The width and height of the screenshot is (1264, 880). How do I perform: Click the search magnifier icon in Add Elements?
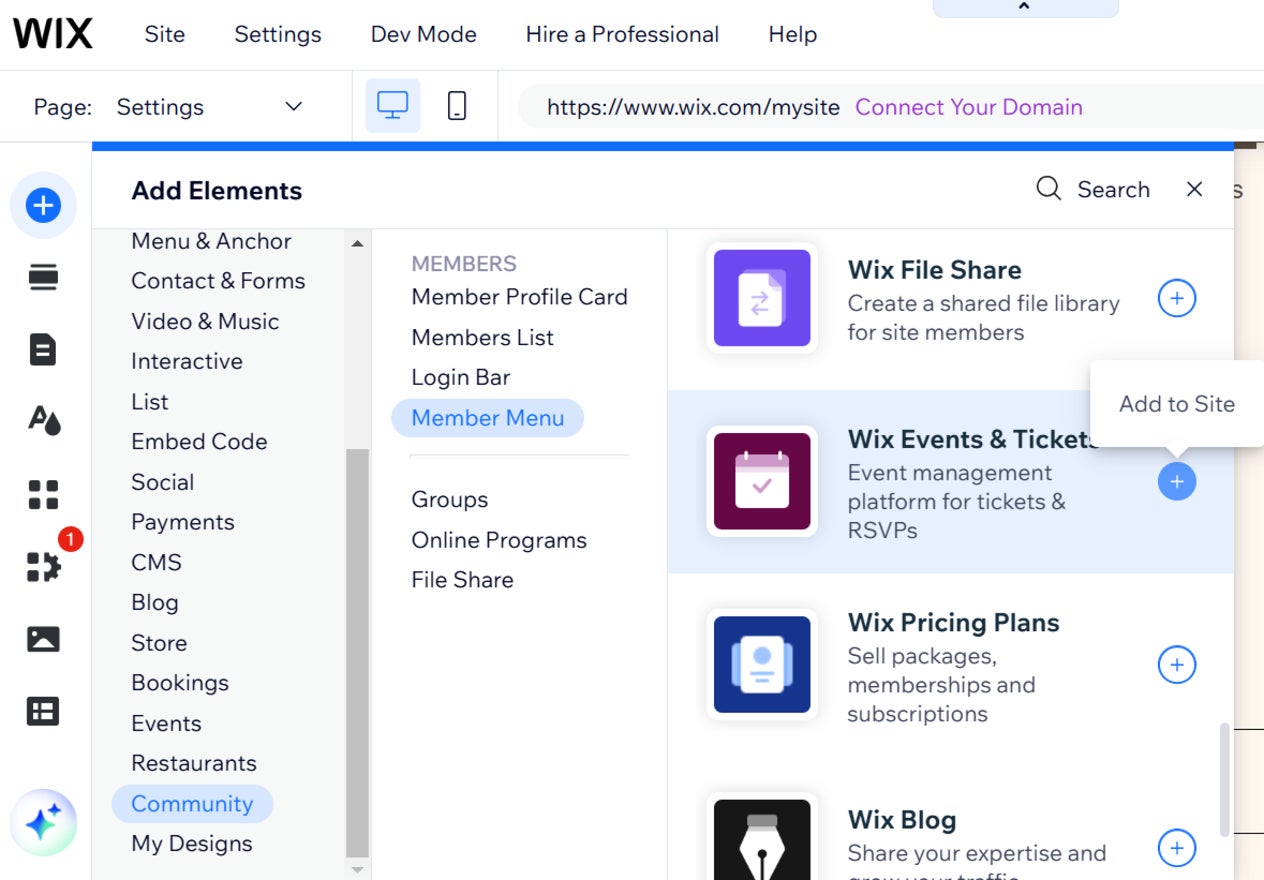click(1048, 189)
